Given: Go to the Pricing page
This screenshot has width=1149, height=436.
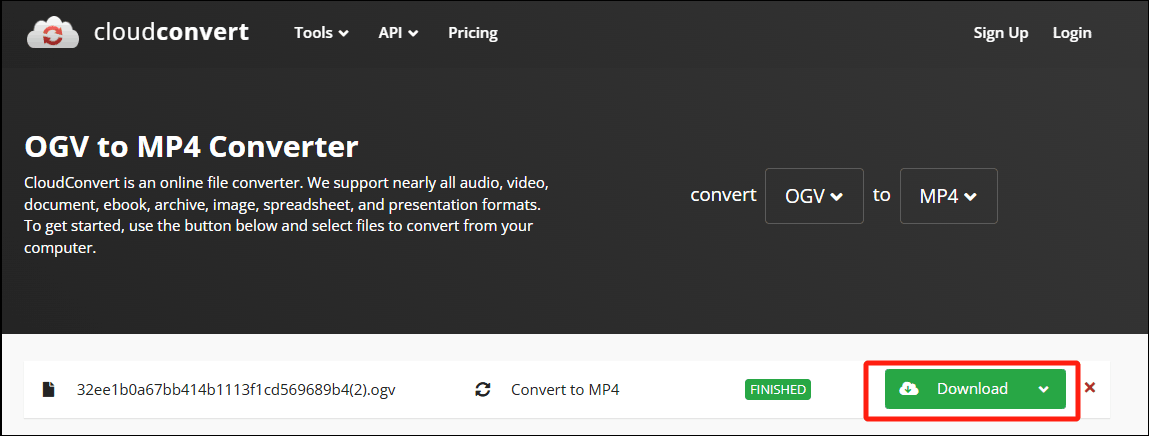Looking at the screenshot, I should tap(473, 33).
